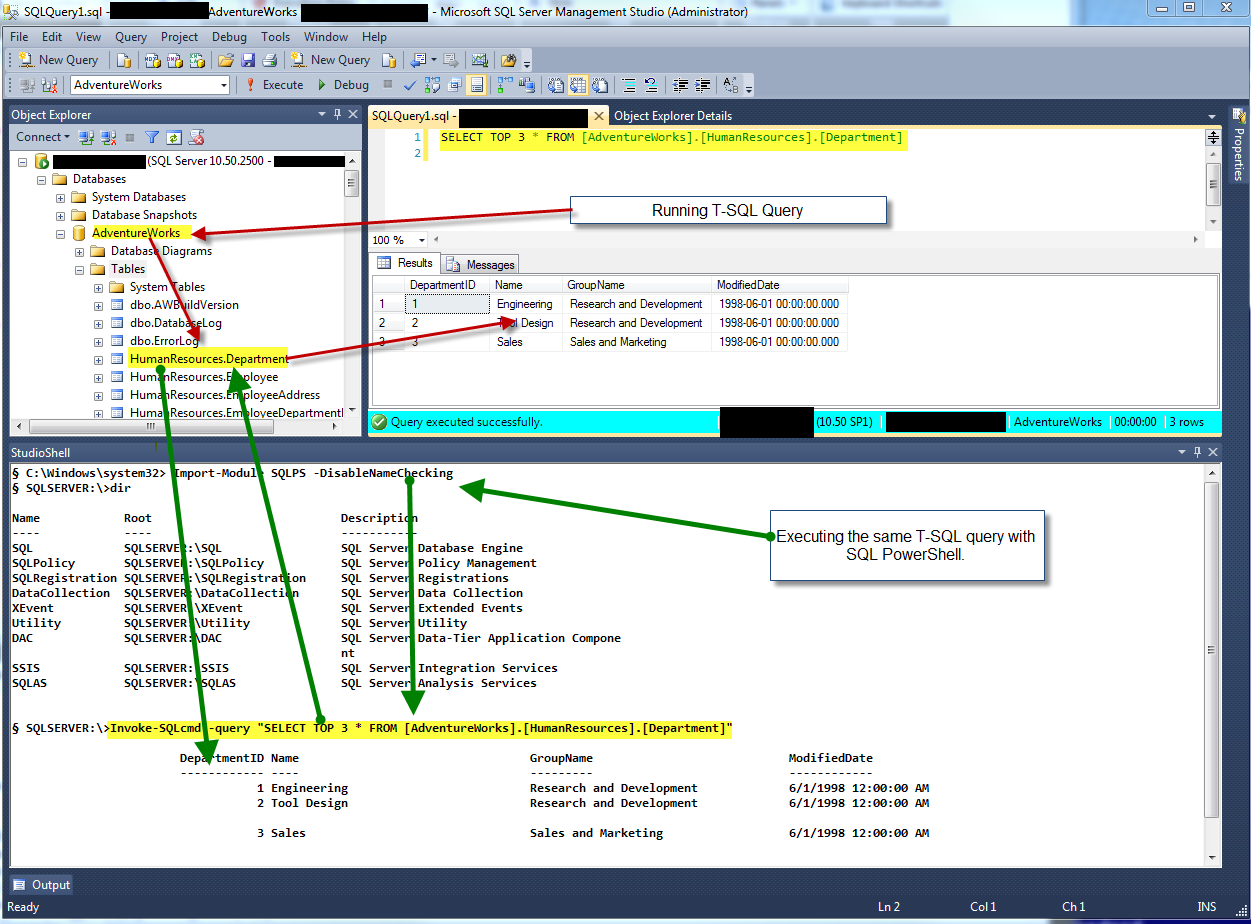
Task: Open the Query Options toolbar icon
Action: (456, 85)
